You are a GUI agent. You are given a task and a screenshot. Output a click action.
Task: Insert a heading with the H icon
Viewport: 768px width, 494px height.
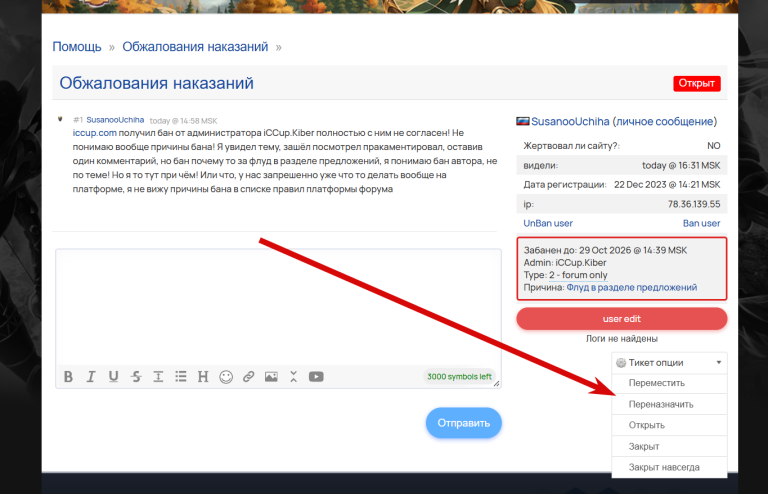(x=203, y=376)
